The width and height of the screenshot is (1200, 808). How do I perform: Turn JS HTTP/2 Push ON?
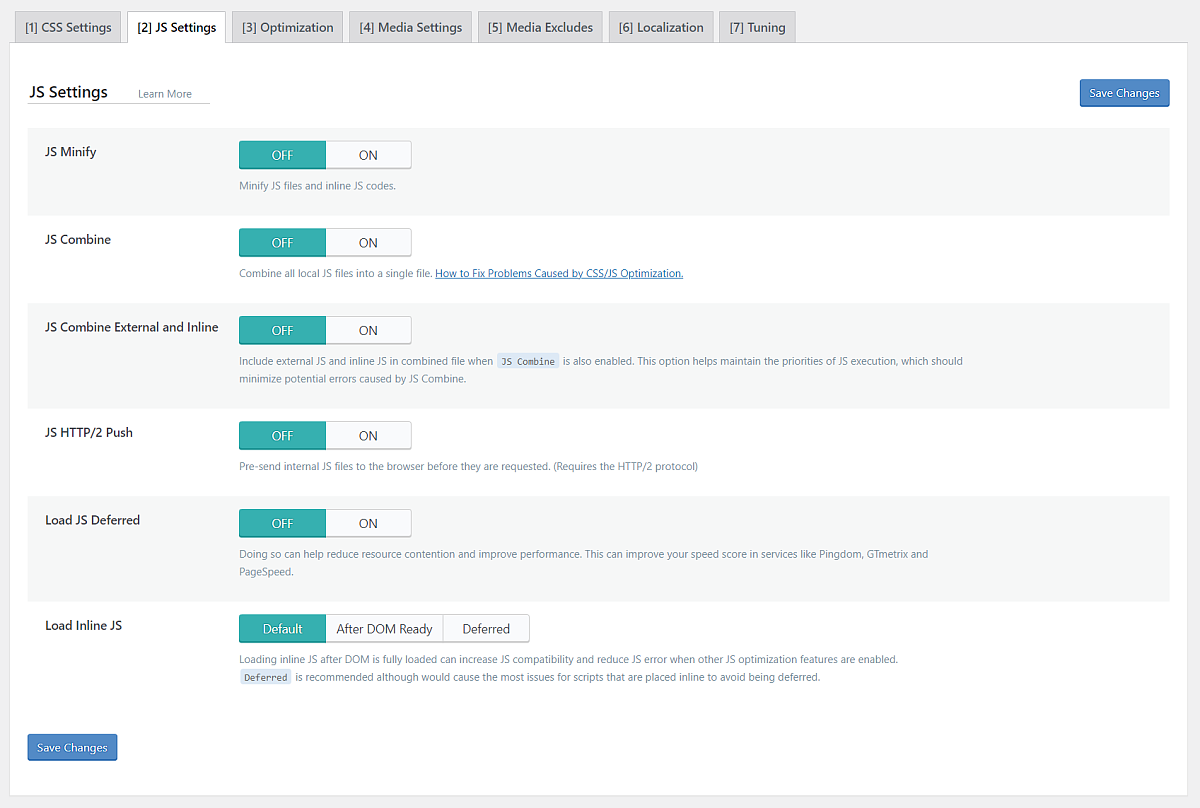click(x=368, y=435)
